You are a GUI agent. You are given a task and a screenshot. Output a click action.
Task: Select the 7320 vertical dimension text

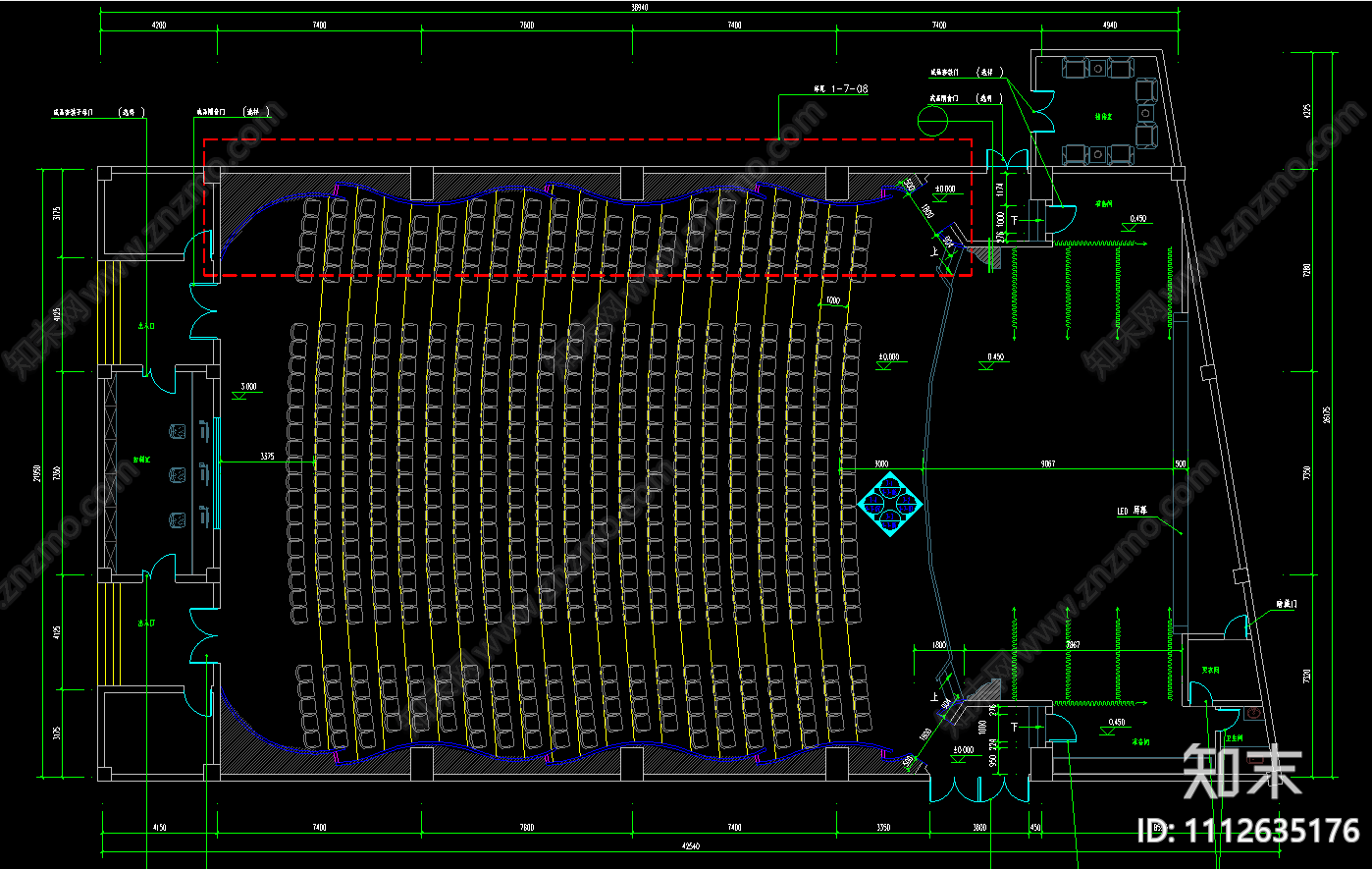tap(1307, 677)
